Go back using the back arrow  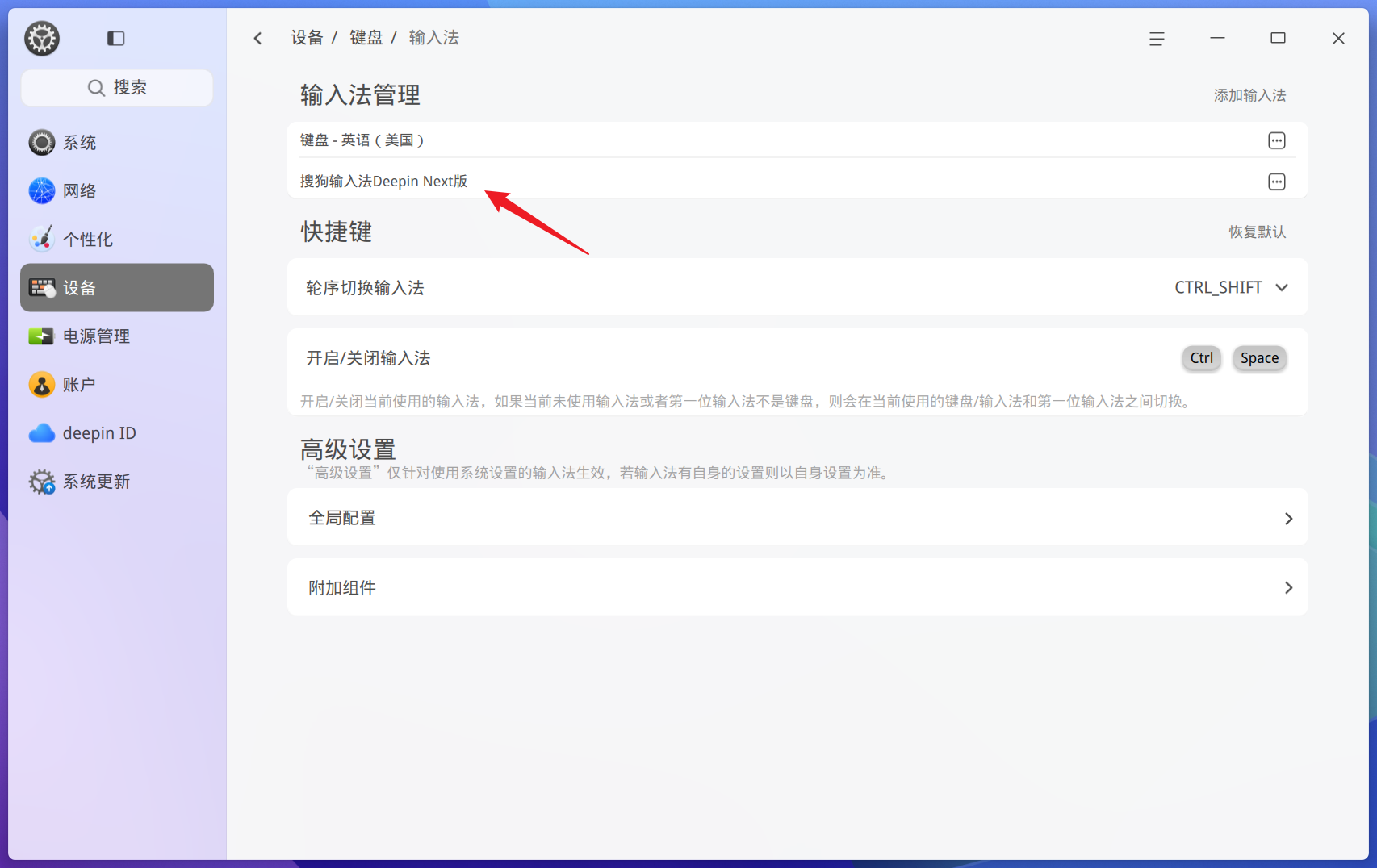[x=257, y=38]
